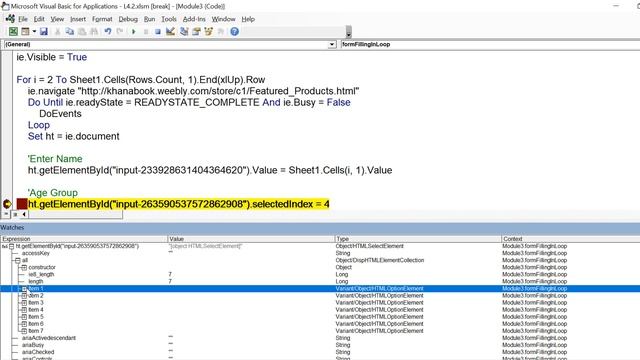Undo with the blue arrow icon
The width and height of the screenshot is (640, 360).
coord(108,31)
